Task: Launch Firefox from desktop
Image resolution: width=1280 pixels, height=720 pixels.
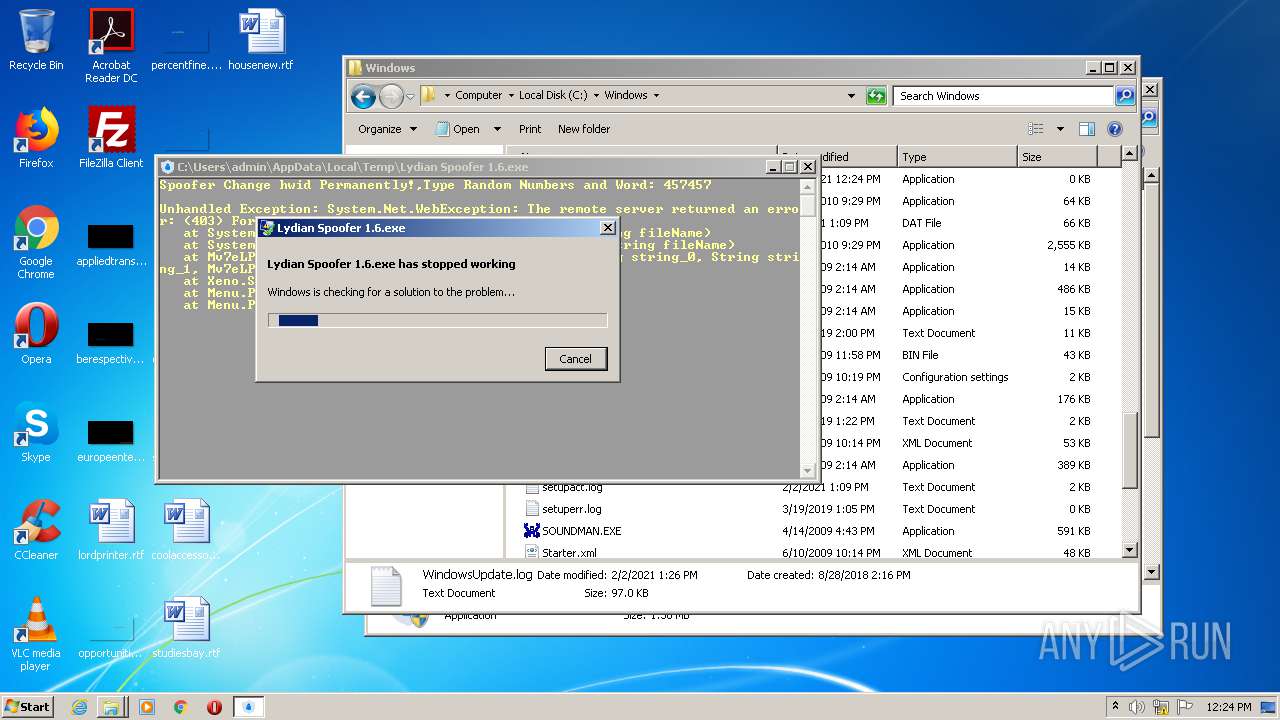Action: pos(36,138)
